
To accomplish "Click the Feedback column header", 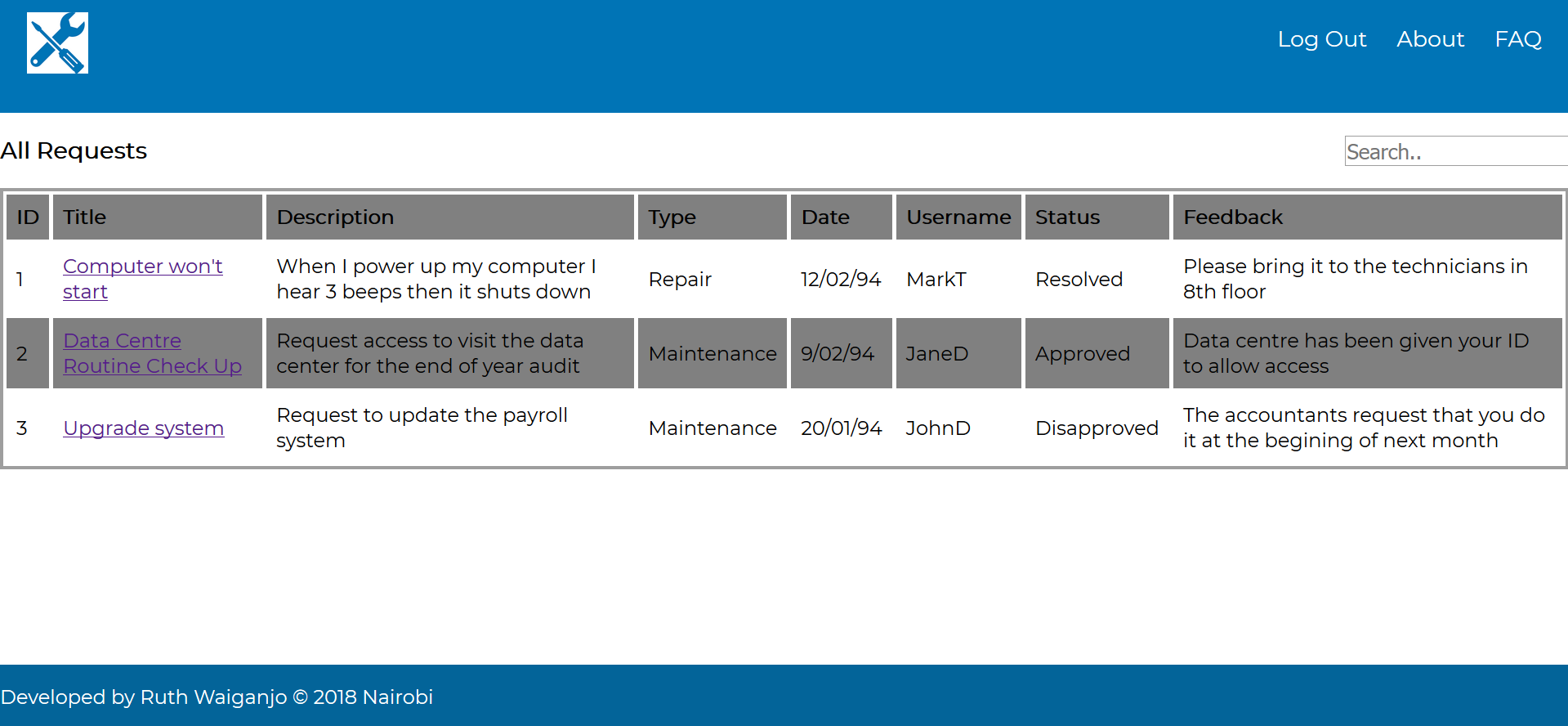I will coord(1368,217).
